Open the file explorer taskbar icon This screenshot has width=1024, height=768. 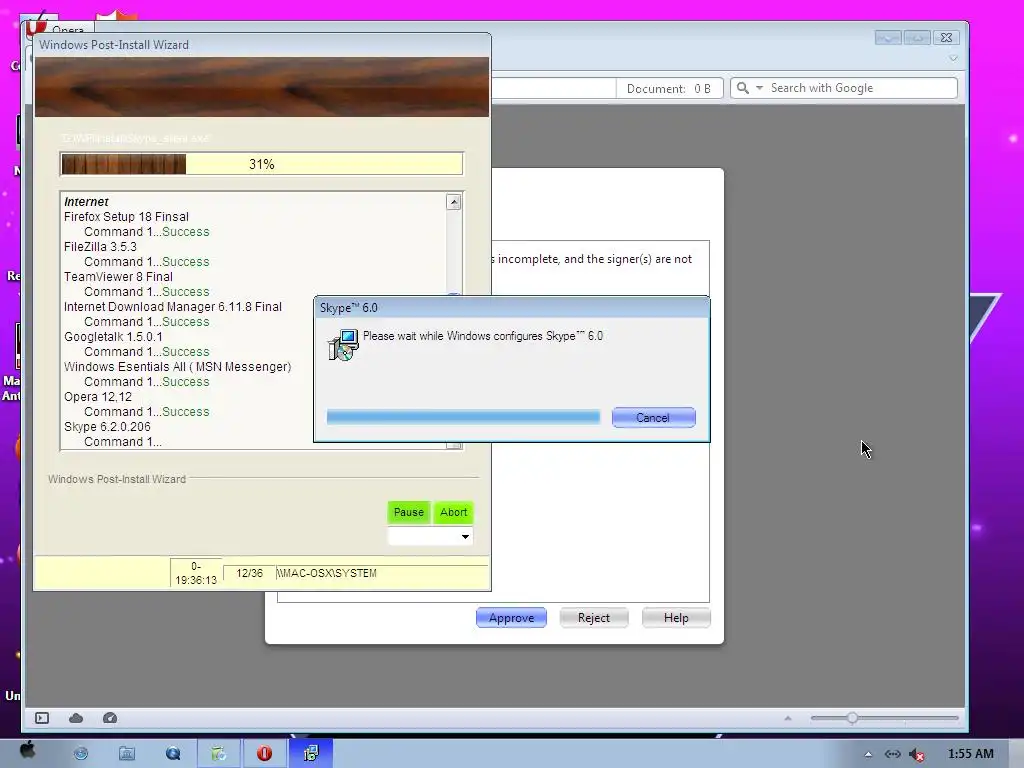(x=127, y=754)
